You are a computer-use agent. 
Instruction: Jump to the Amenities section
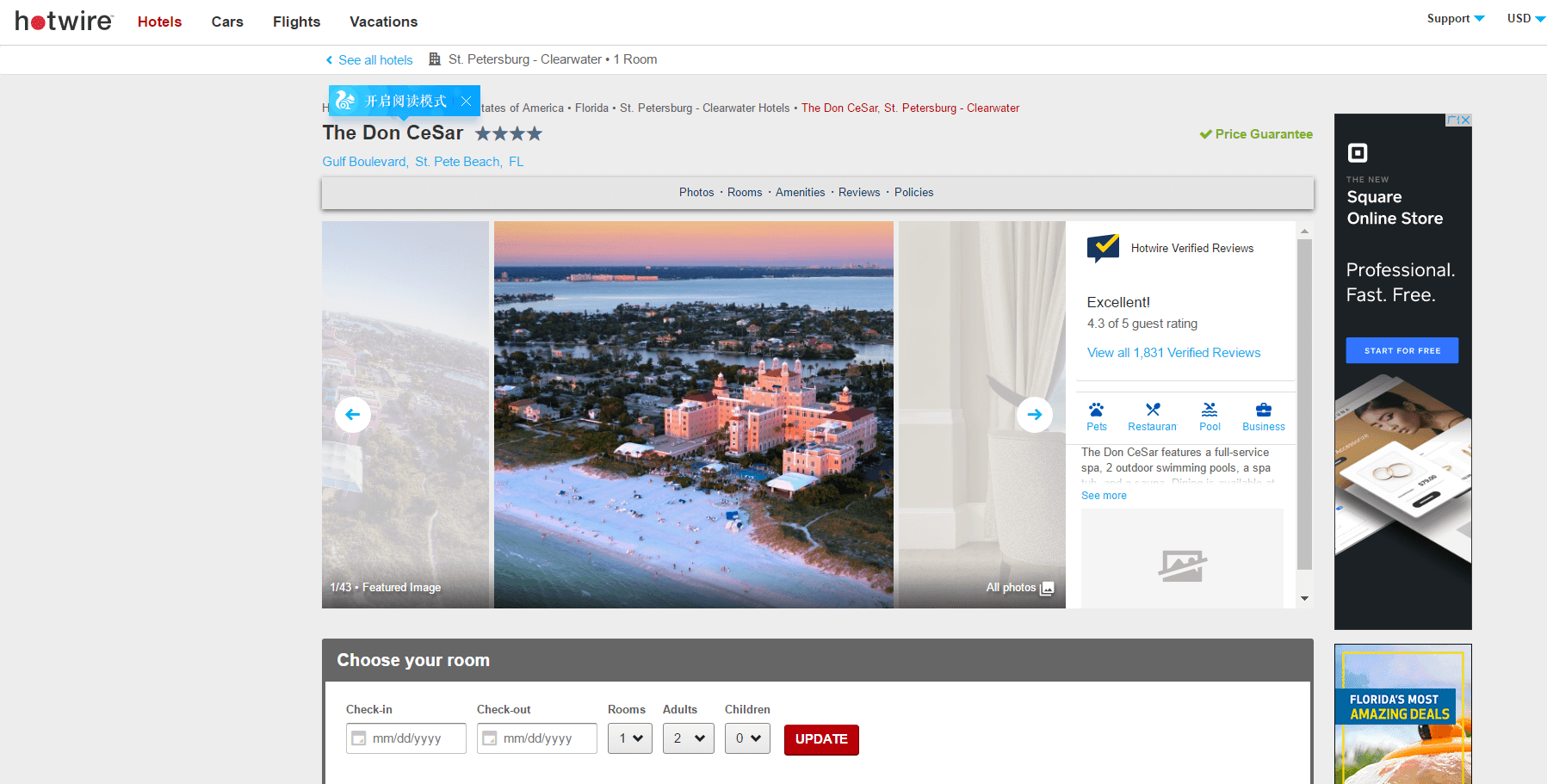(x=800, y=192)
